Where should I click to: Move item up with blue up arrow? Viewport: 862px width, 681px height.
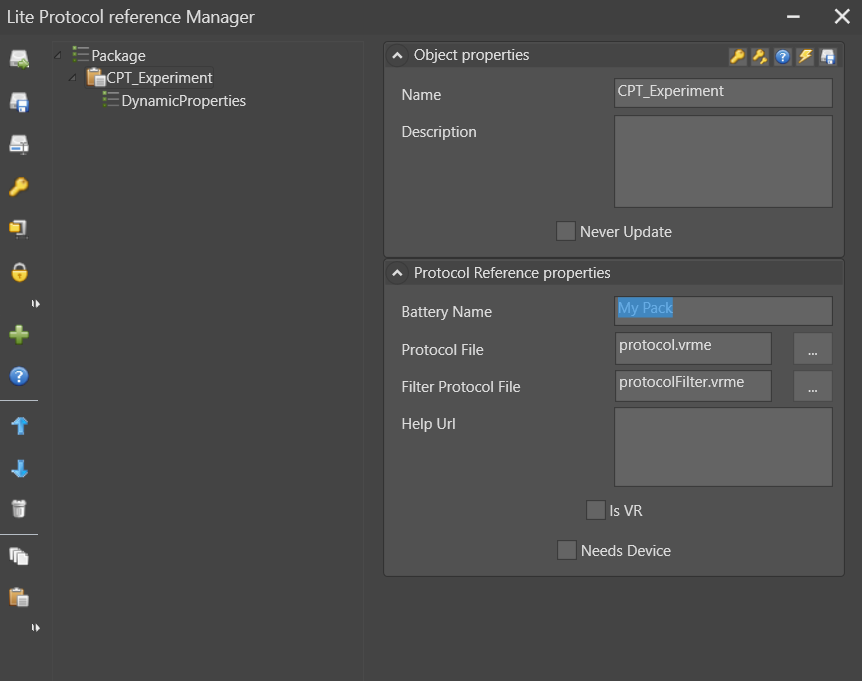(18, 426)
